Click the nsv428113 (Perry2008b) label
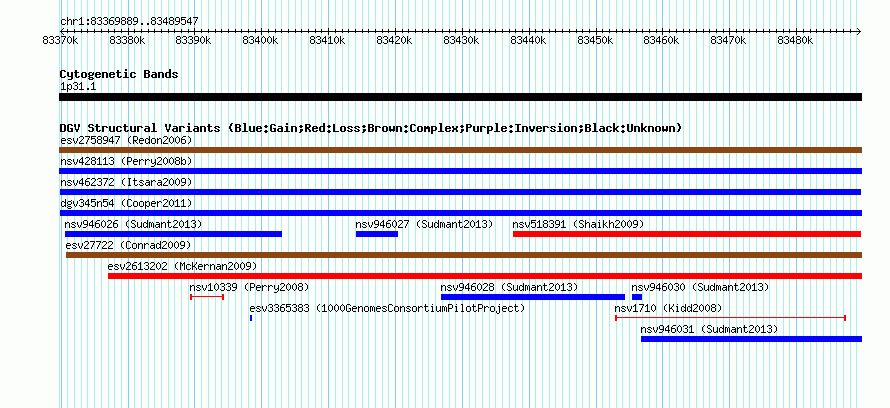The height and width of the screenshot is (408, 890). (x=126, y=161)
